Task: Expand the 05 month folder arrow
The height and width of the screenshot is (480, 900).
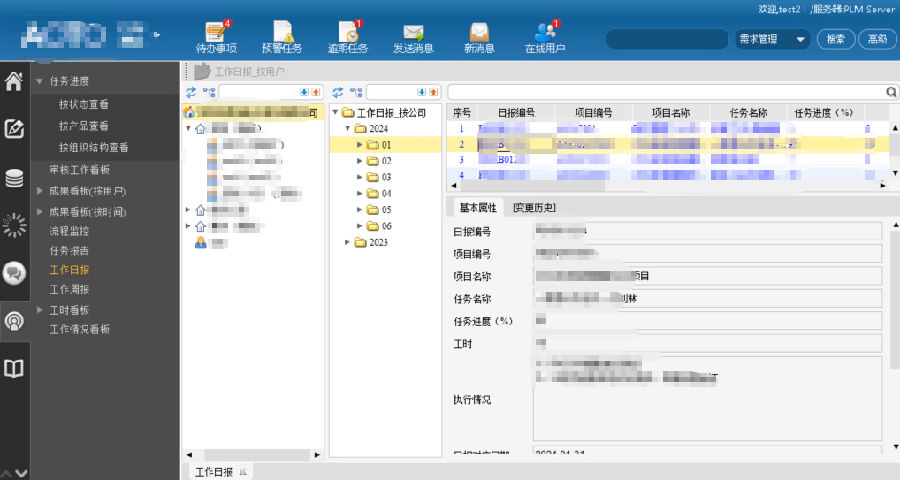Action: (360, 210)
